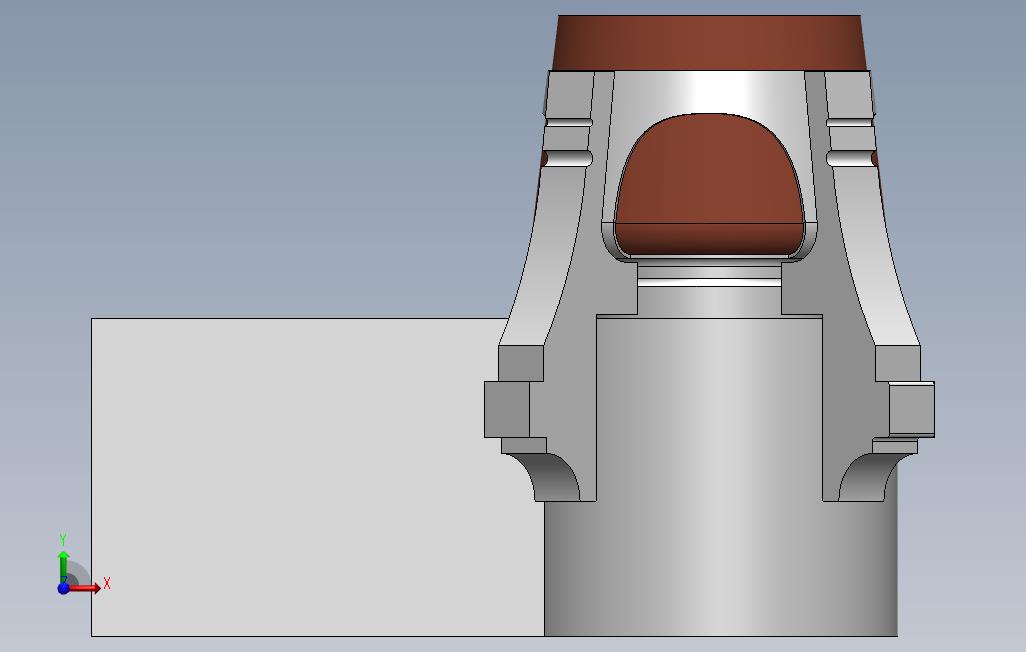Select the left square flange block
1026x652 pixels.
tap(507, 409)
